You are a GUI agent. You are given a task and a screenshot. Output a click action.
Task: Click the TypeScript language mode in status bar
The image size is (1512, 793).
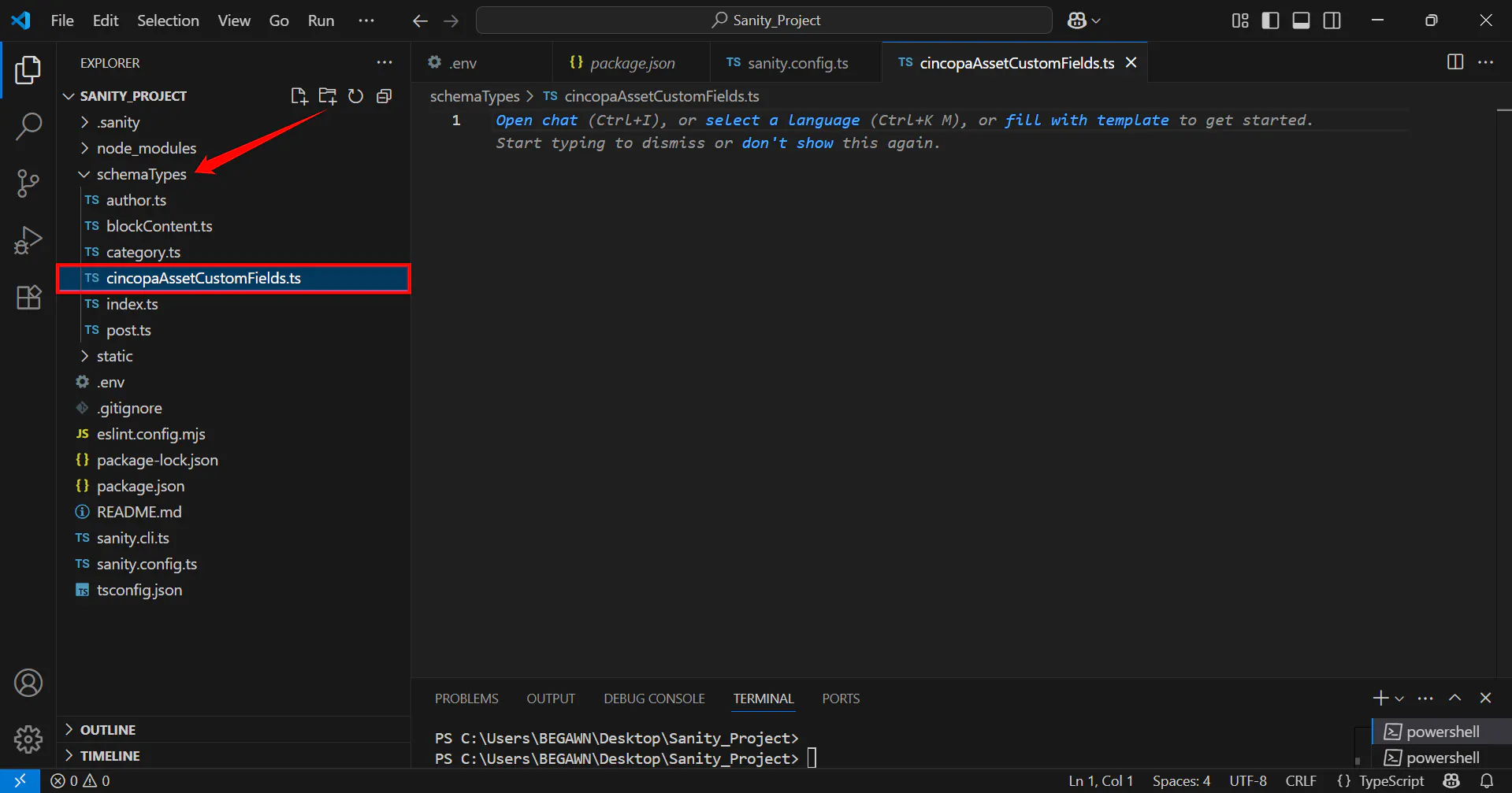1391,781
